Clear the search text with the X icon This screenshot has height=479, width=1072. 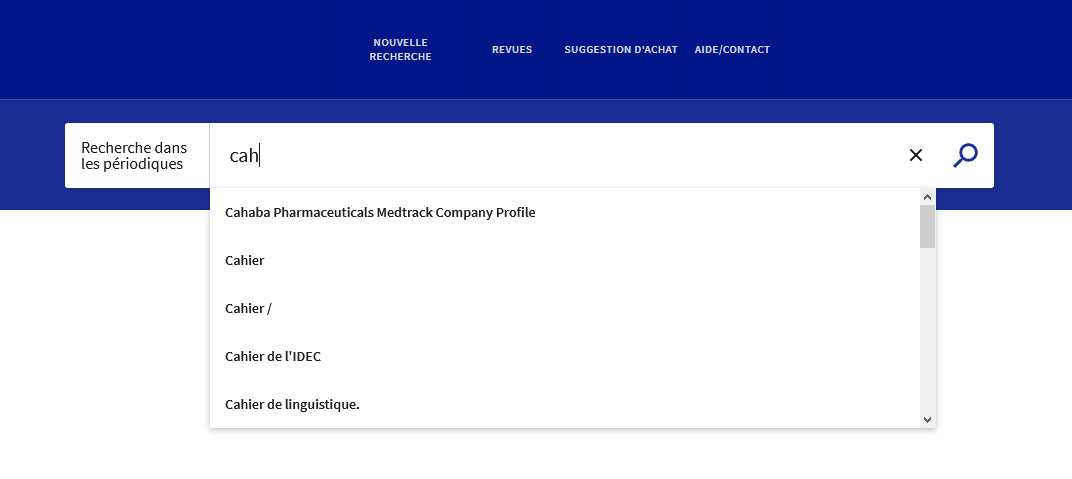pyautogui.click(x=915, y=155)
